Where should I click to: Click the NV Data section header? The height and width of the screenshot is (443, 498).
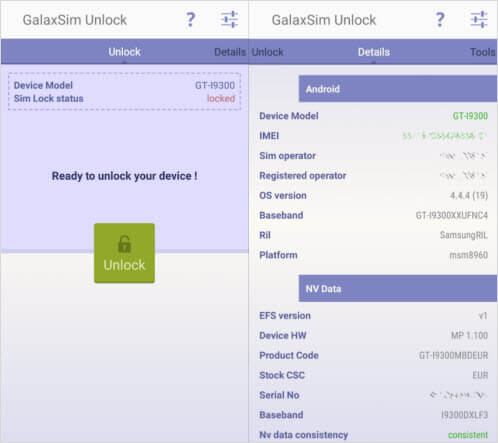398,288
